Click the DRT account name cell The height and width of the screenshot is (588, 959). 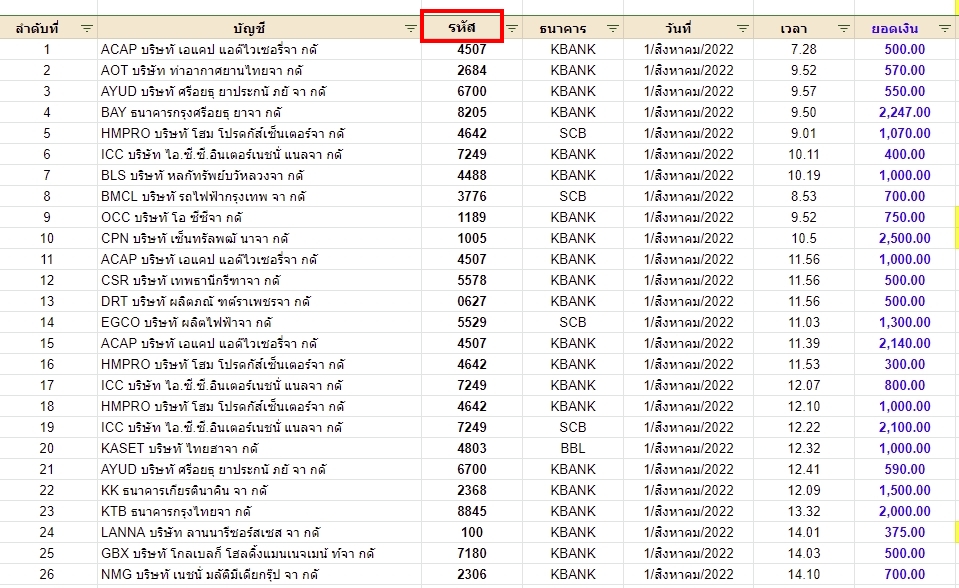(x=259, y=302)
